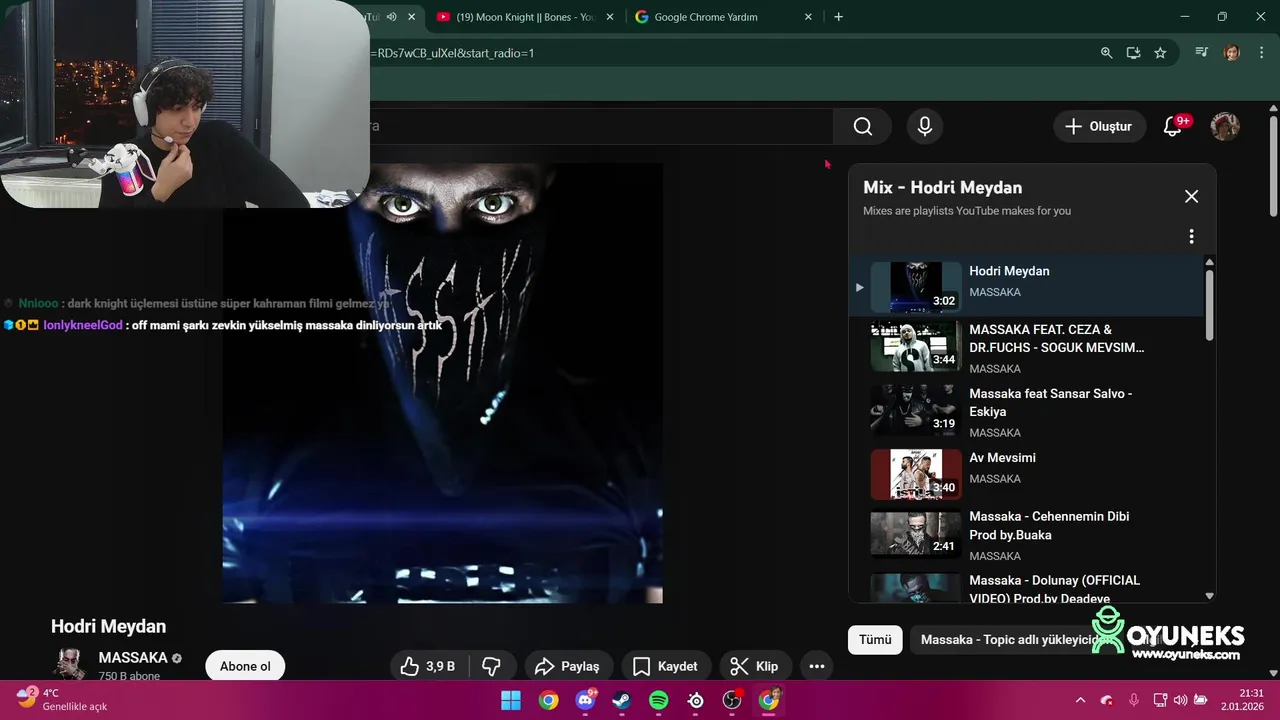
Task: Select the Tümü filter chip
Action: tap(875, 640)
